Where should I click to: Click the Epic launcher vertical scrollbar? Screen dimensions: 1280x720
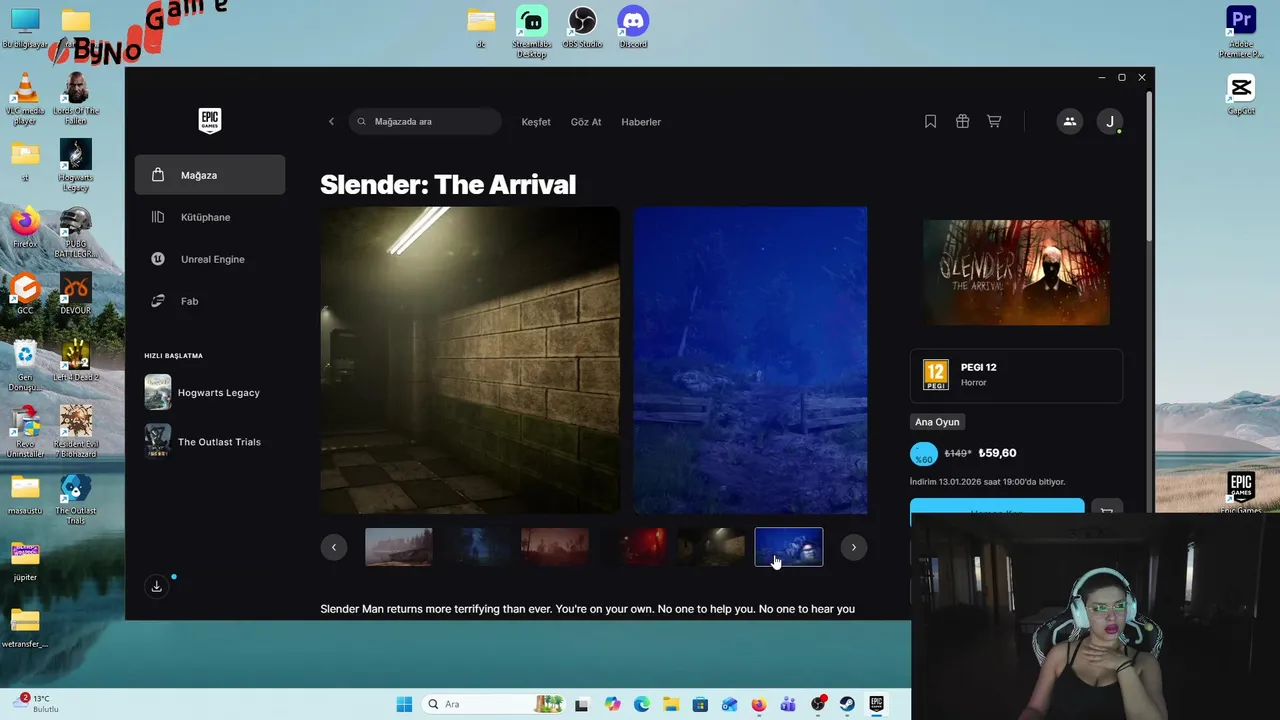[1151, 165]
